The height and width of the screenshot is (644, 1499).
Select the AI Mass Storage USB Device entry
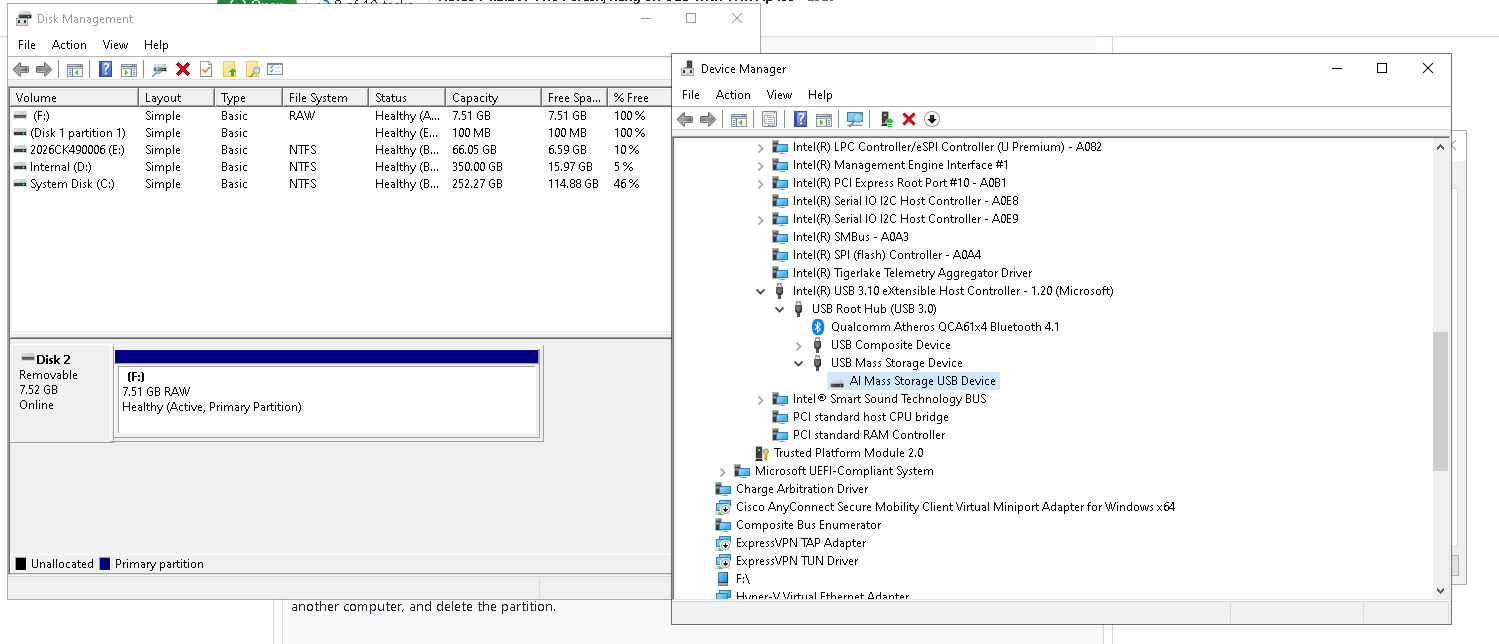click(x=920, y=380)
